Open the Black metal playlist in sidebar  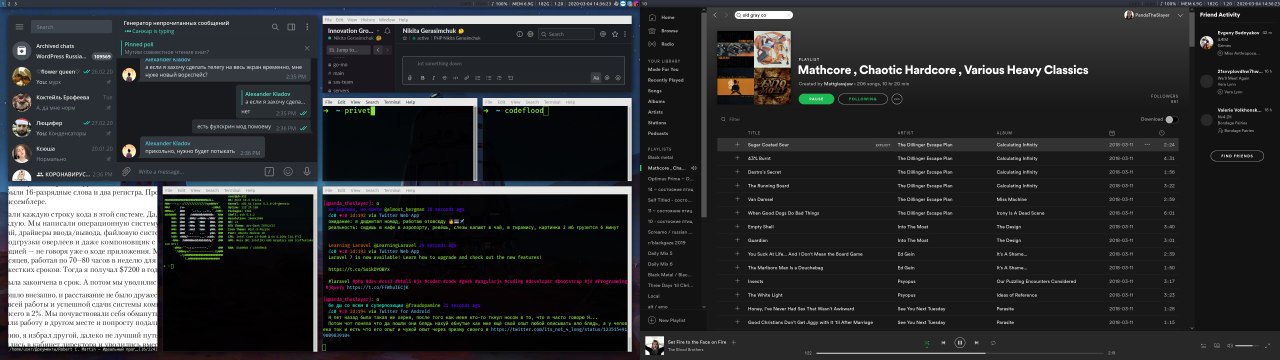[x=662, y=156]
